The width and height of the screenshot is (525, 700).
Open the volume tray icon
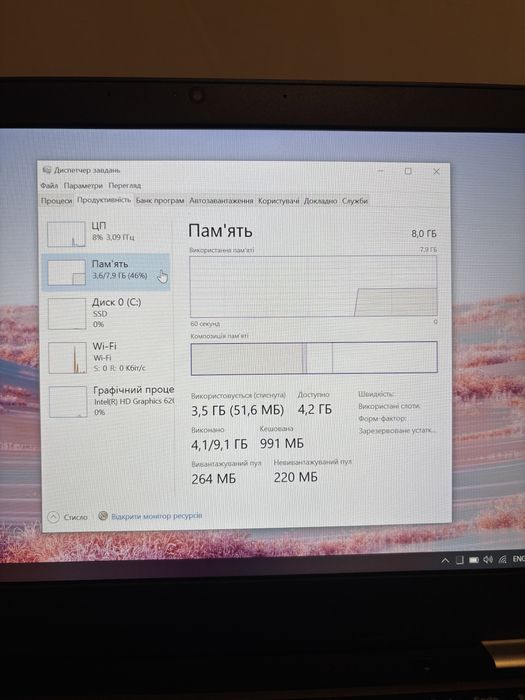click(x=488, y=559)
